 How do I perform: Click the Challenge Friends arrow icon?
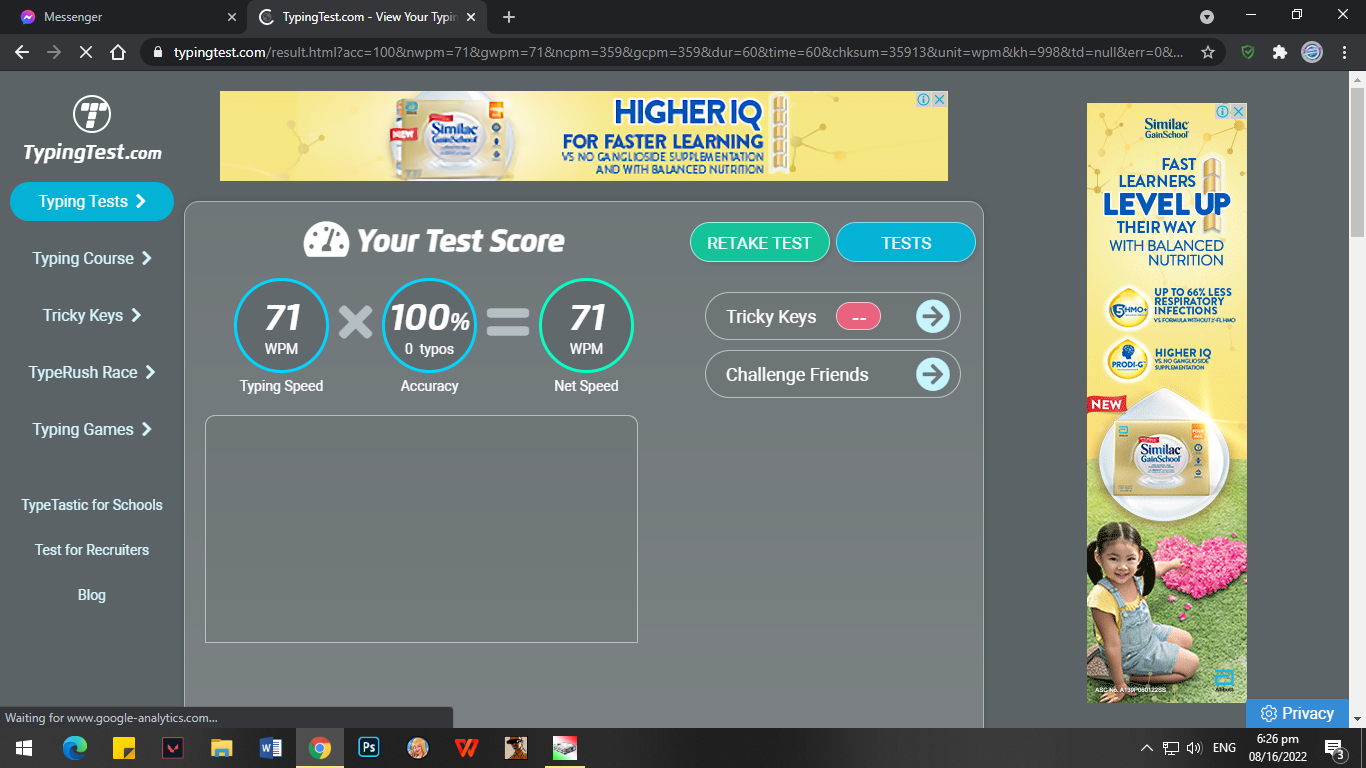coord(933,375)
